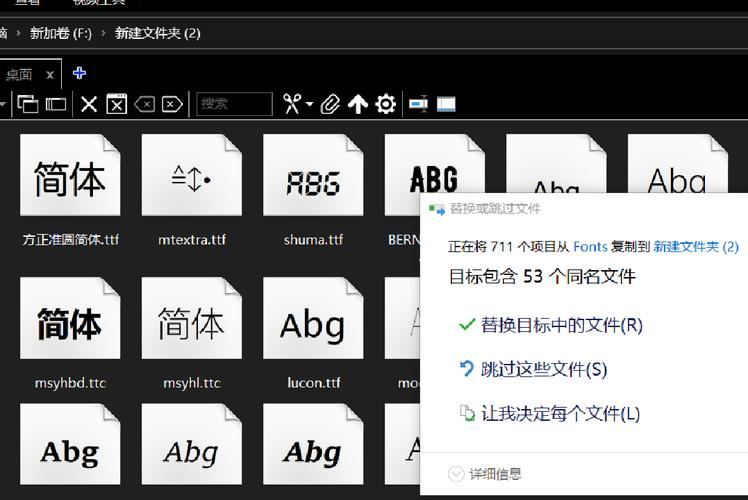Click the close-left-tabs tag icon
The width and height of the screenshot is (748, 500).
tap(145, 104)
